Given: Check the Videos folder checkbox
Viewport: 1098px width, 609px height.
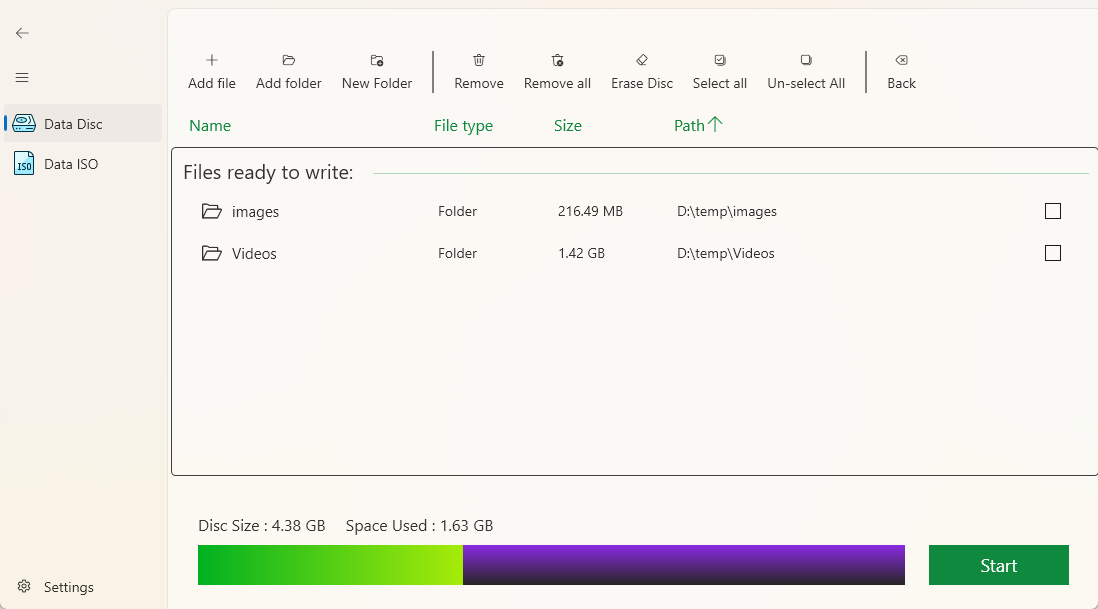Looking at the screenshot, I should [1052, 253].
